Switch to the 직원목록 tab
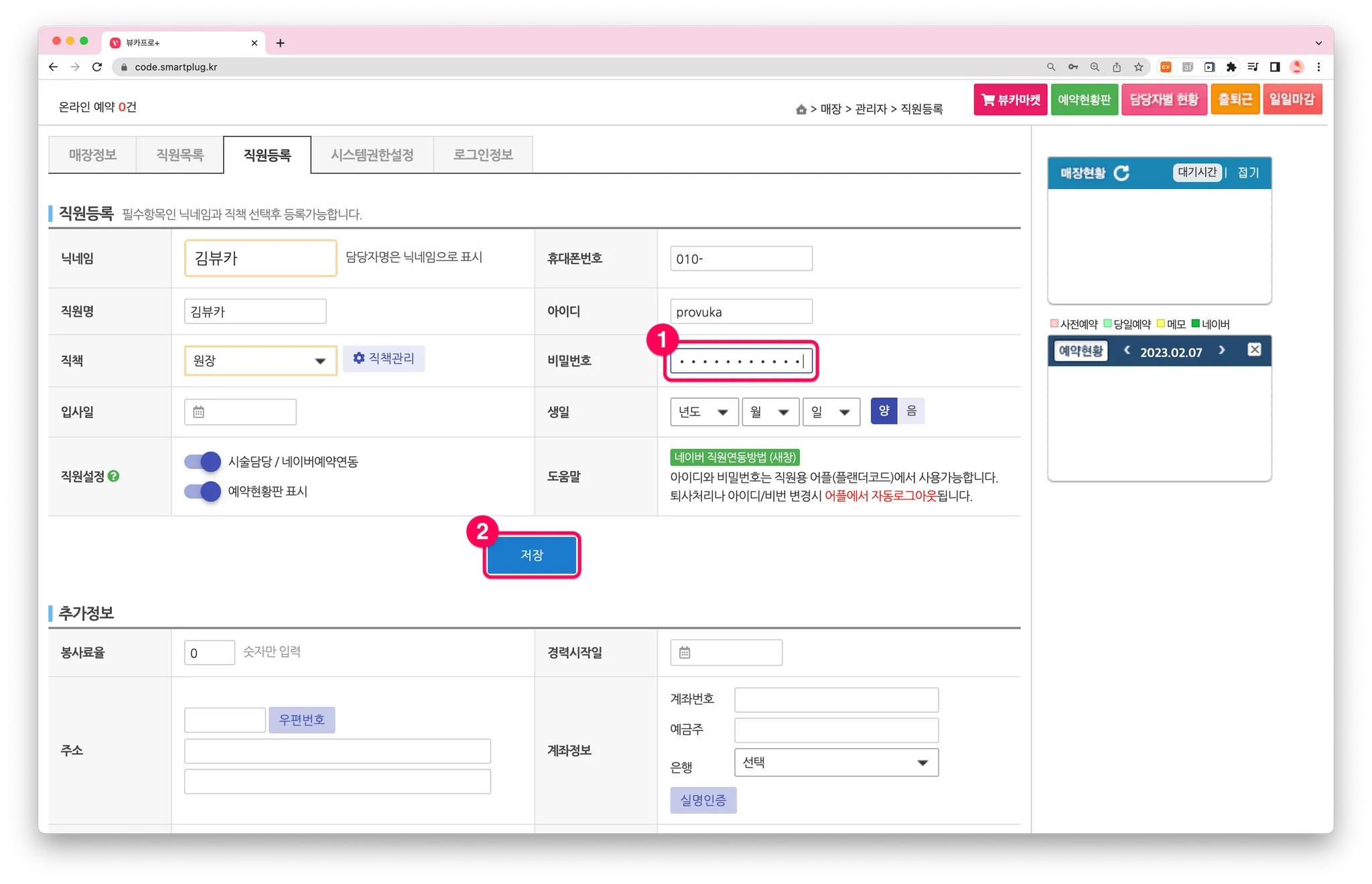The height and width of the screenshot is (884, 1372). [x=180, y=155]
